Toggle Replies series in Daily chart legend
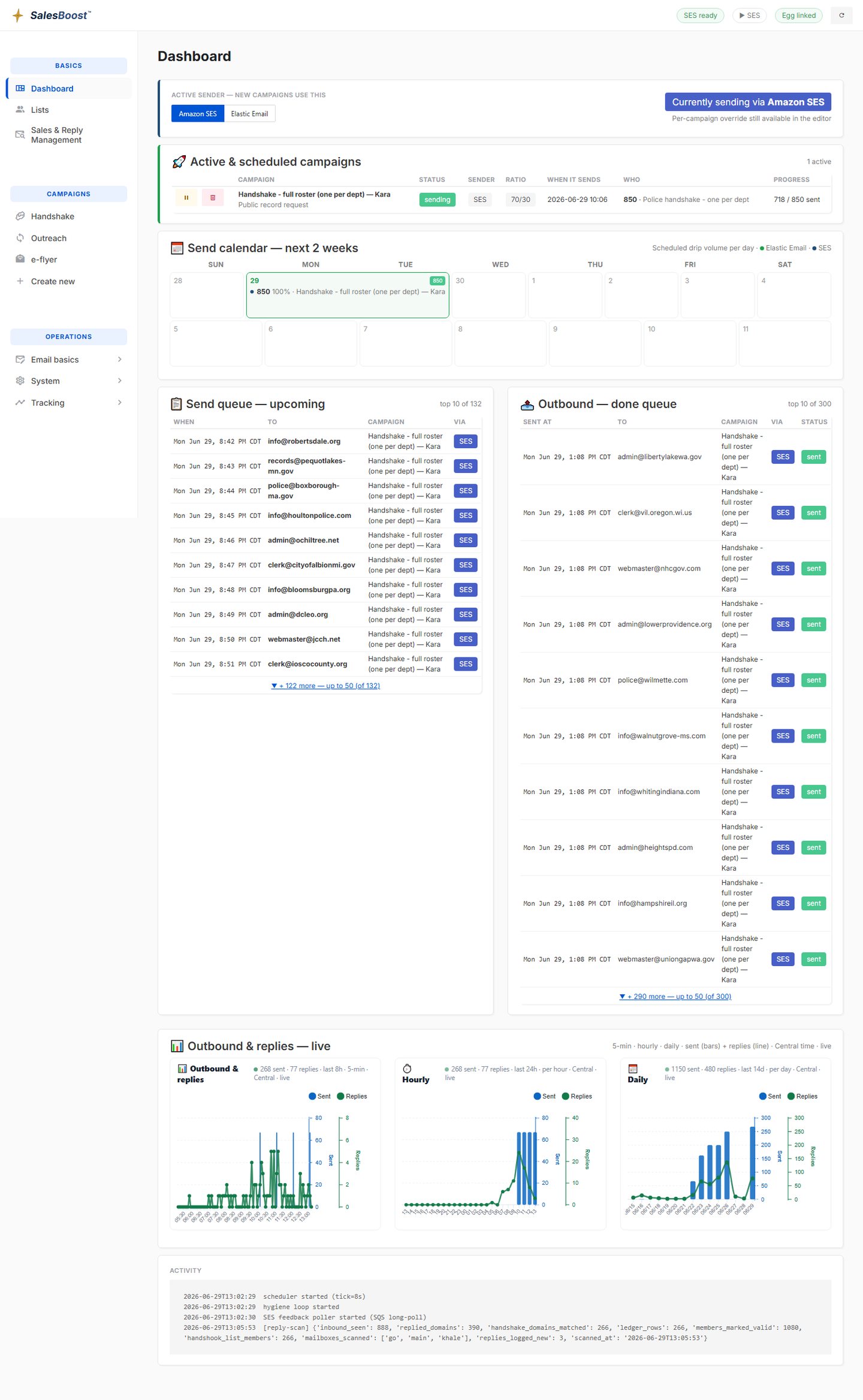The image size is (863, 1400). (802, 1096)
